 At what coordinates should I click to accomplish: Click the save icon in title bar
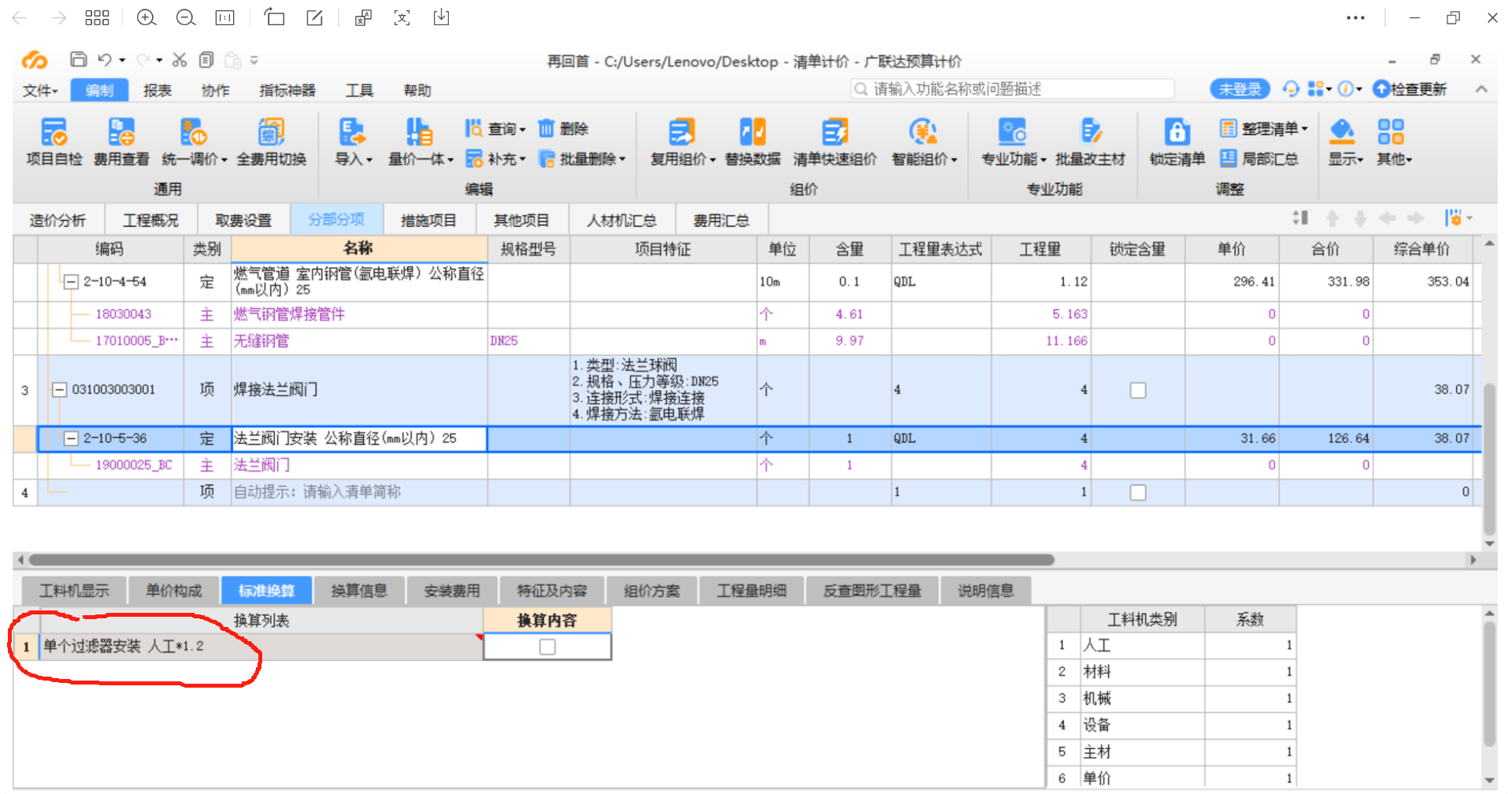coord(78,60)
